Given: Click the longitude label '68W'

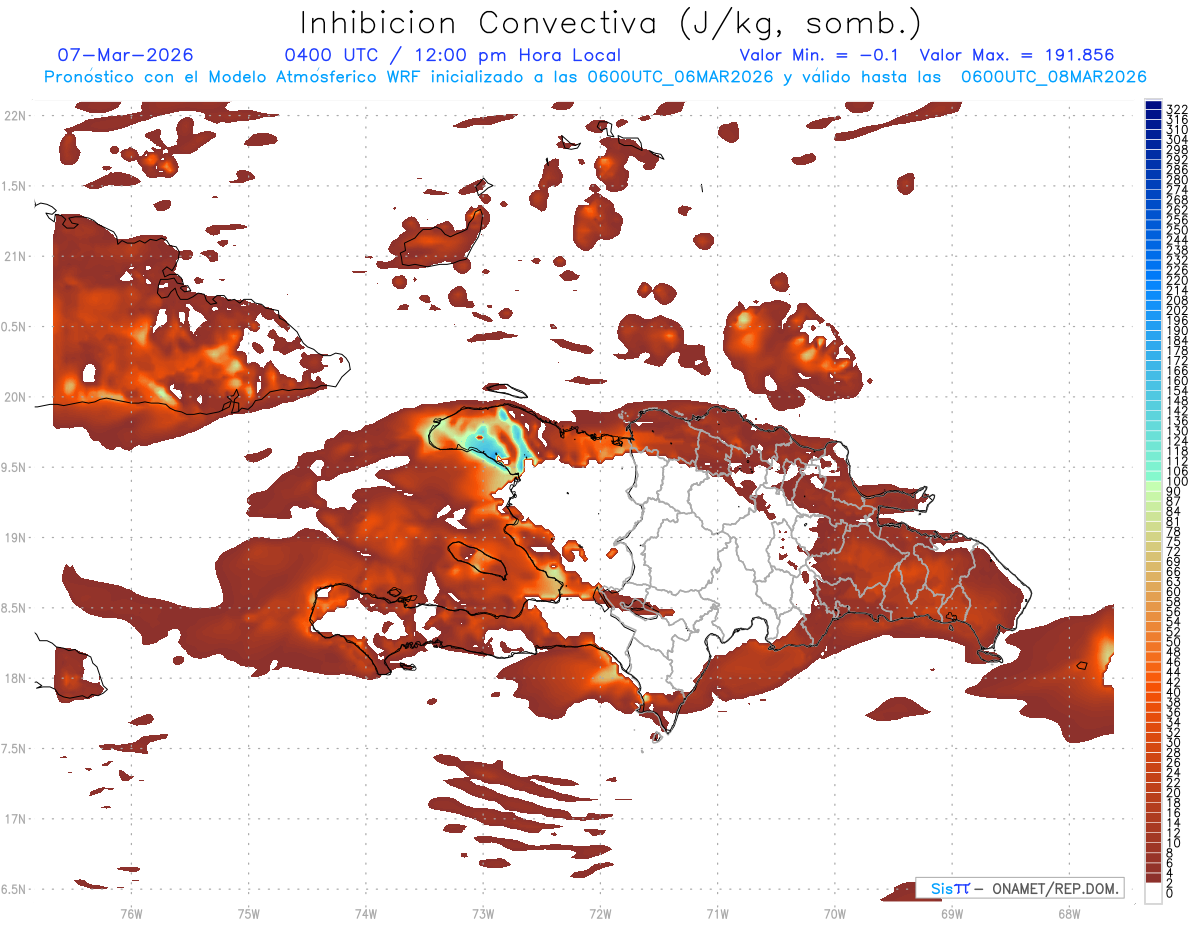Looking at the screenshot, I should (x=1069, y=912).
